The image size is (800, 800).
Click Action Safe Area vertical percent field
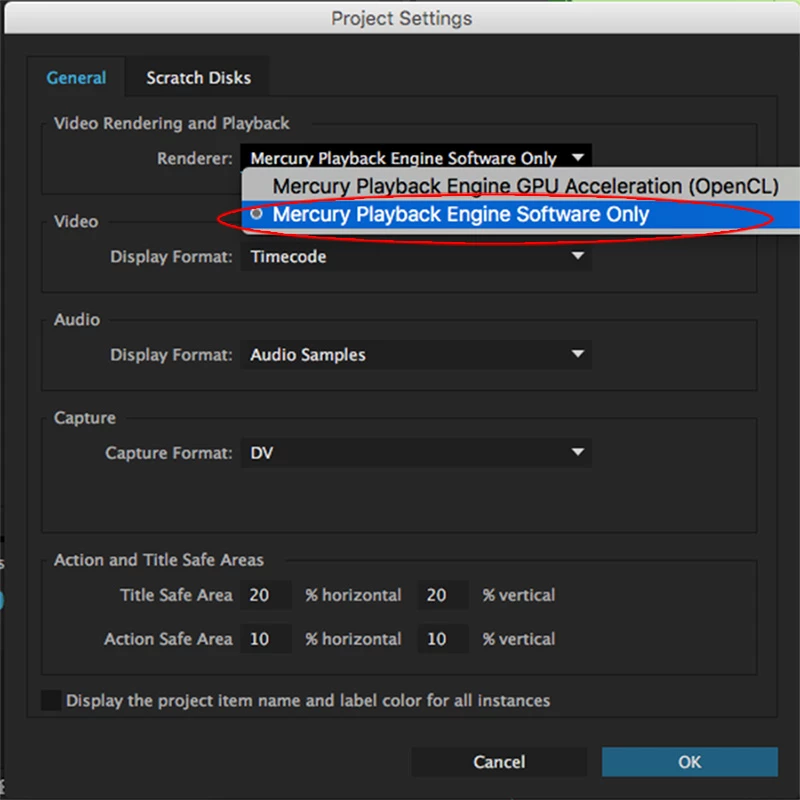coord(443,639)
